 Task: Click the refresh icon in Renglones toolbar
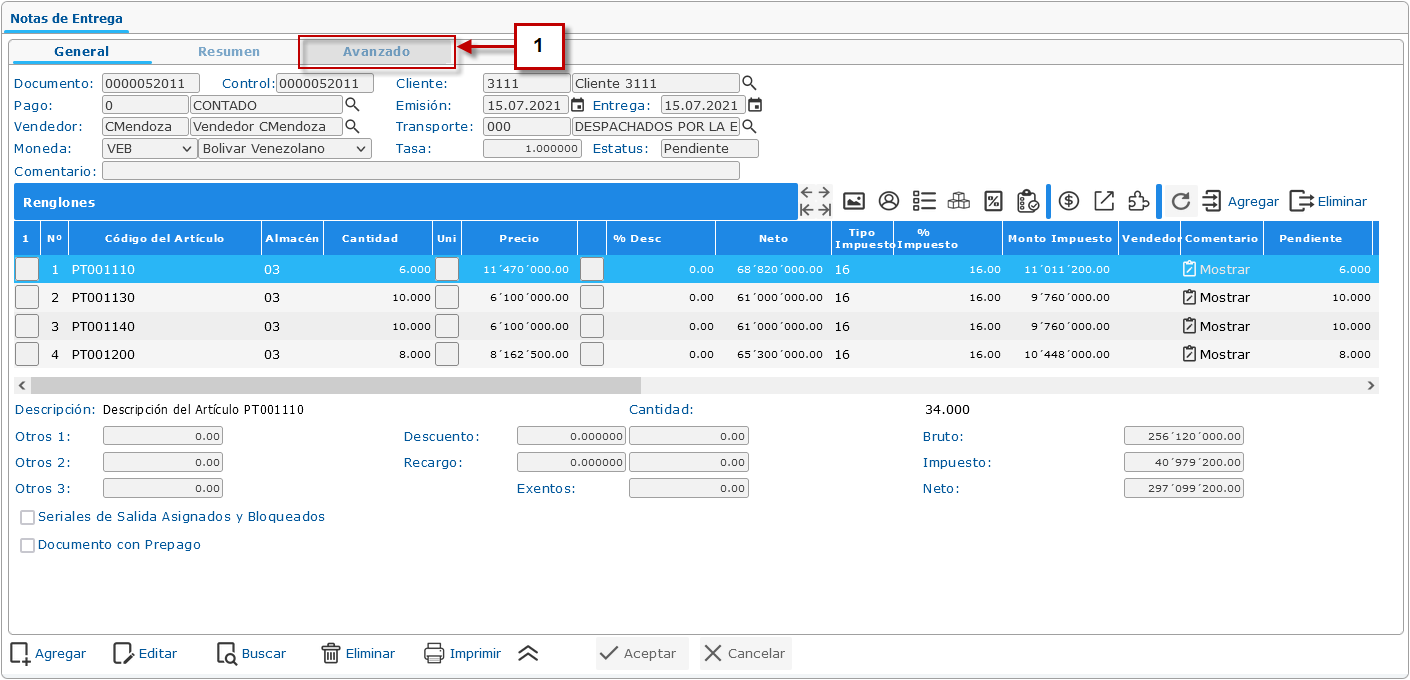tap(1180, 201)
